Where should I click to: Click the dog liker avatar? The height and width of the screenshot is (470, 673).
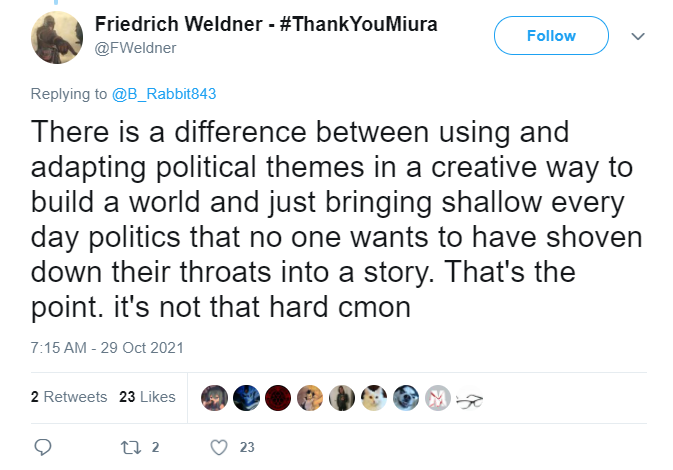coord(406,398)
